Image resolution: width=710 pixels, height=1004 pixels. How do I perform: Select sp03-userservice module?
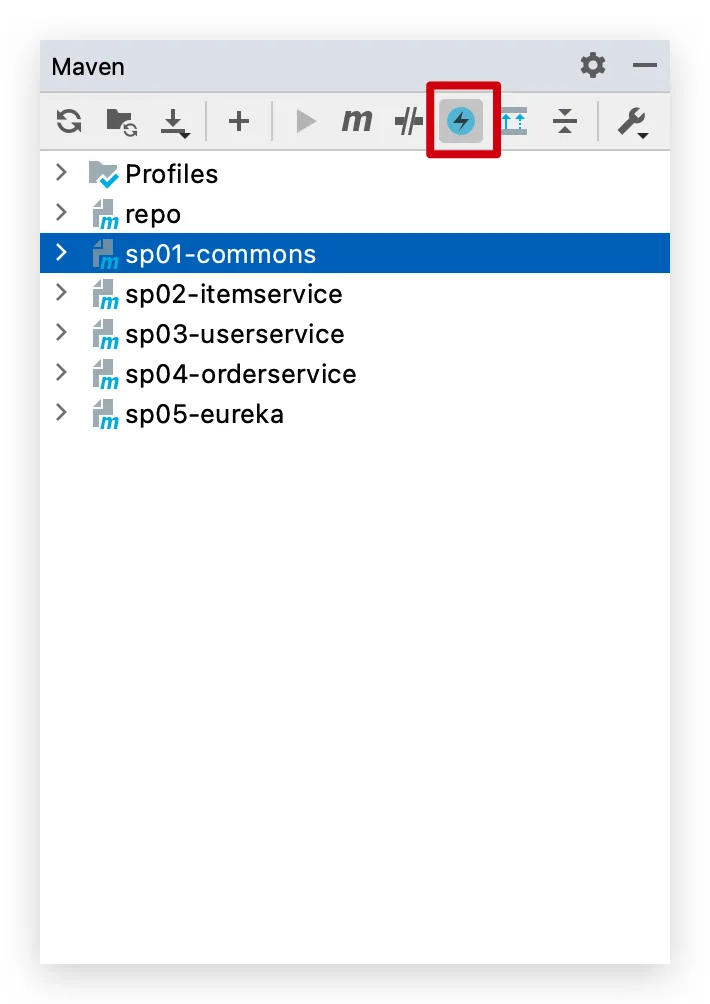click(x=355, y=334)
